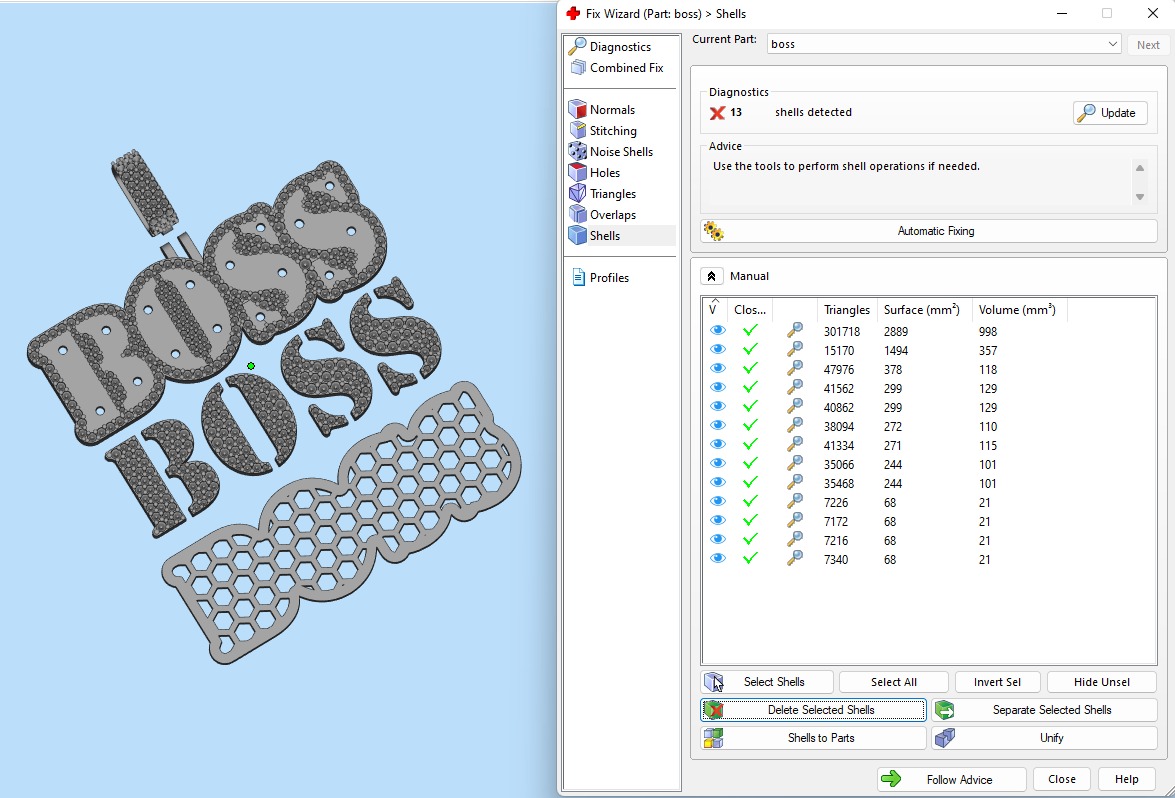Click magnifier icon for 7216-triangle shell
1175x798 pixels.
[x=795, y=539]
